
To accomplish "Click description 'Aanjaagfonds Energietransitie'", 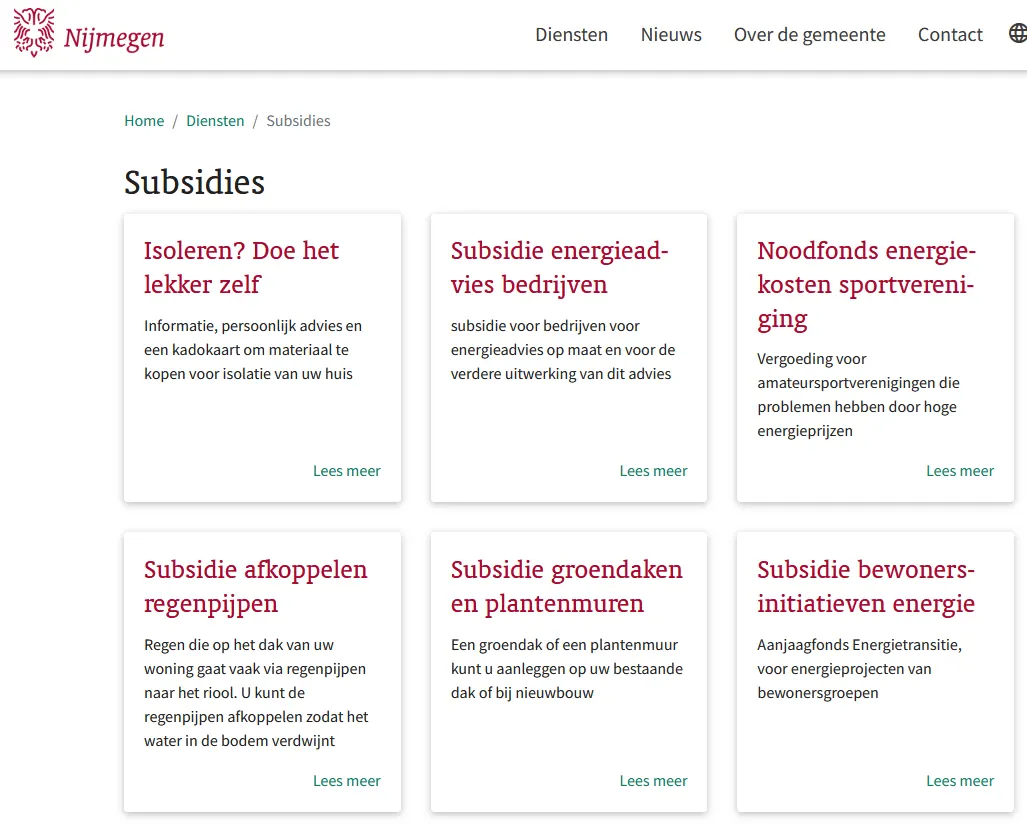I will click(x=859, y=669).
